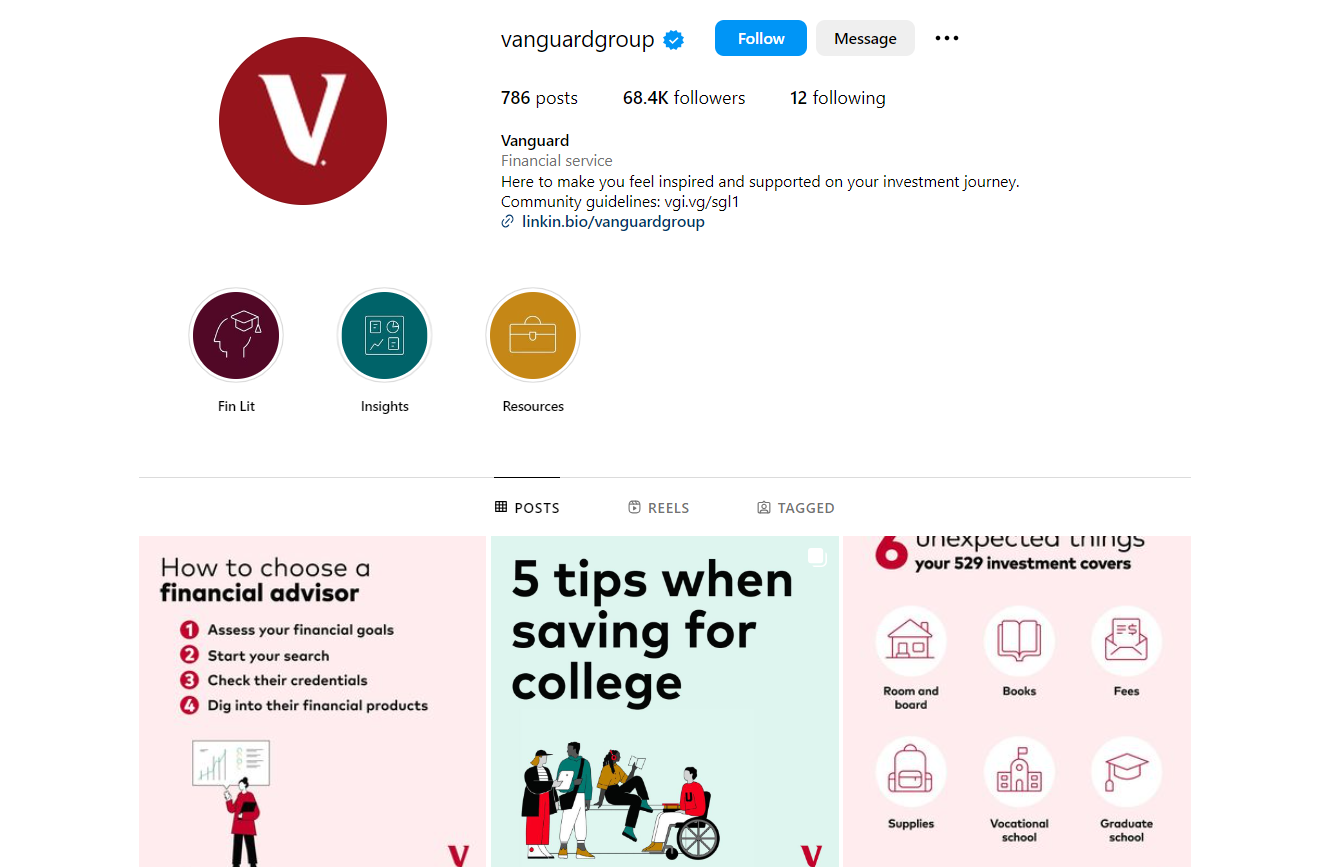
Task: Open the linkin.bio/vanguardgroup link
Action: pyautogui.click(x=613, y=222)
